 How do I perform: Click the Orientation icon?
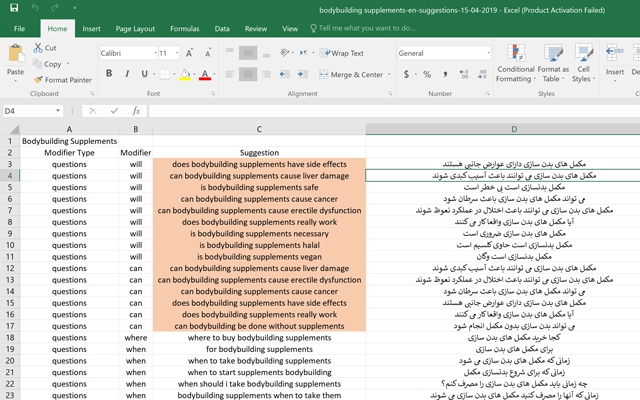point(284,53)
